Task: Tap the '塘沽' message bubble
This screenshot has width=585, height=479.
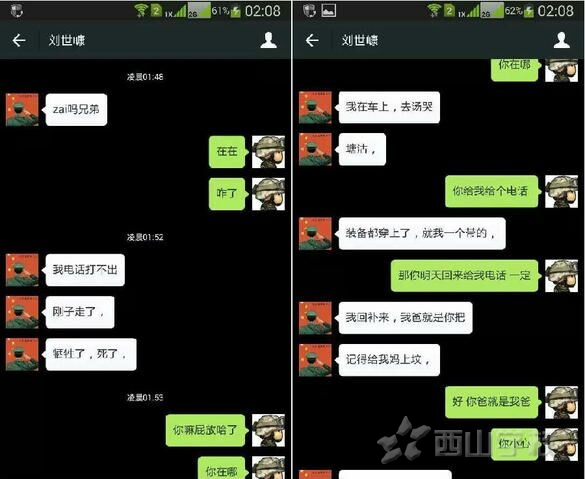Action: (362, 149)
